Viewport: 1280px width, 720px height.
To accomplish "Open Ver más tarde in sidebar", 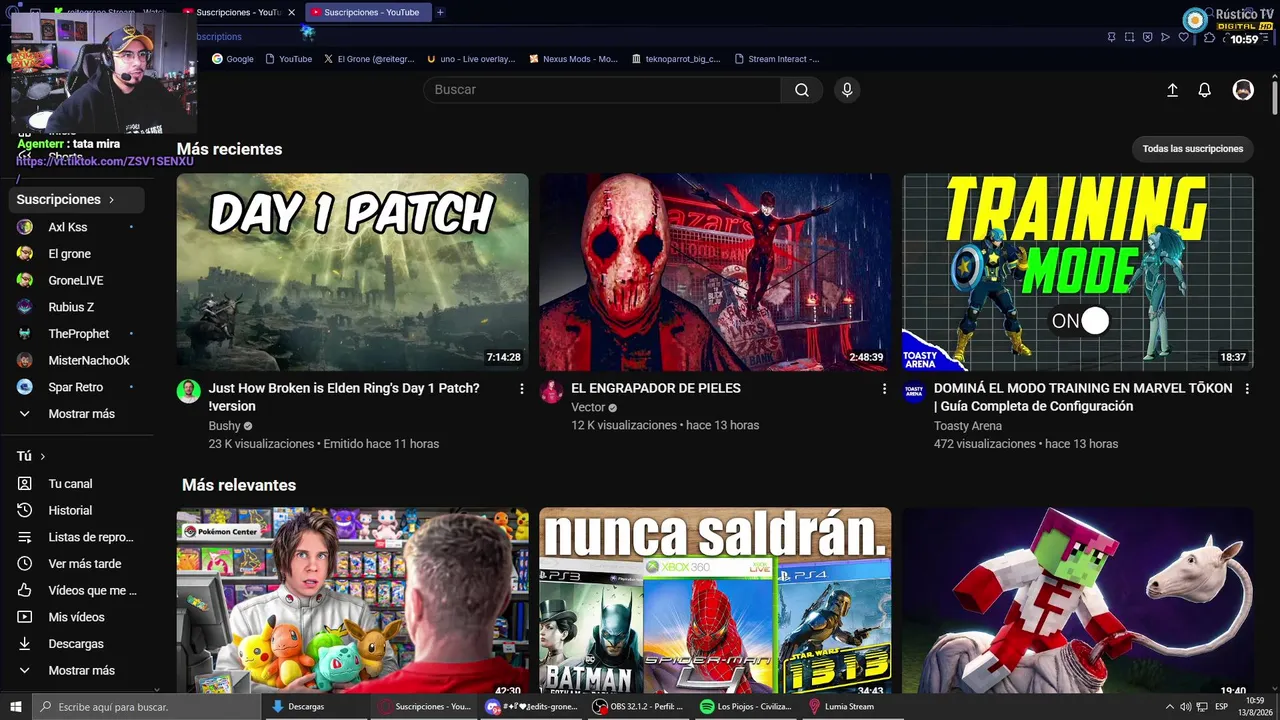I will click(x=77, y=564).
